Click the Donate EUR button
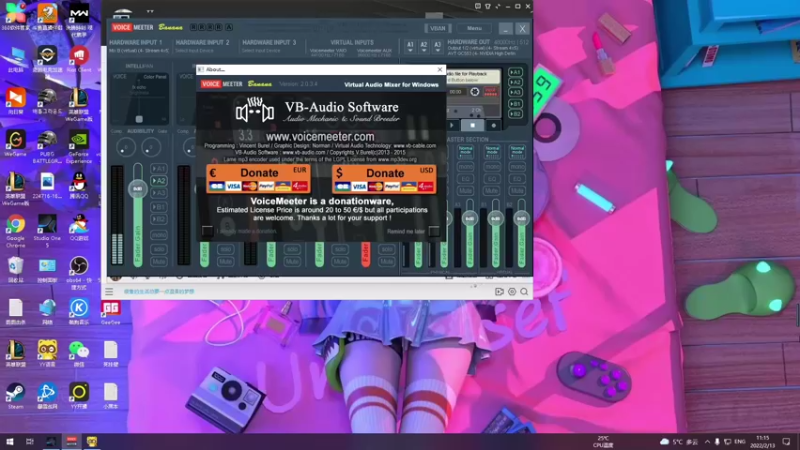 (x=258, y=179)
